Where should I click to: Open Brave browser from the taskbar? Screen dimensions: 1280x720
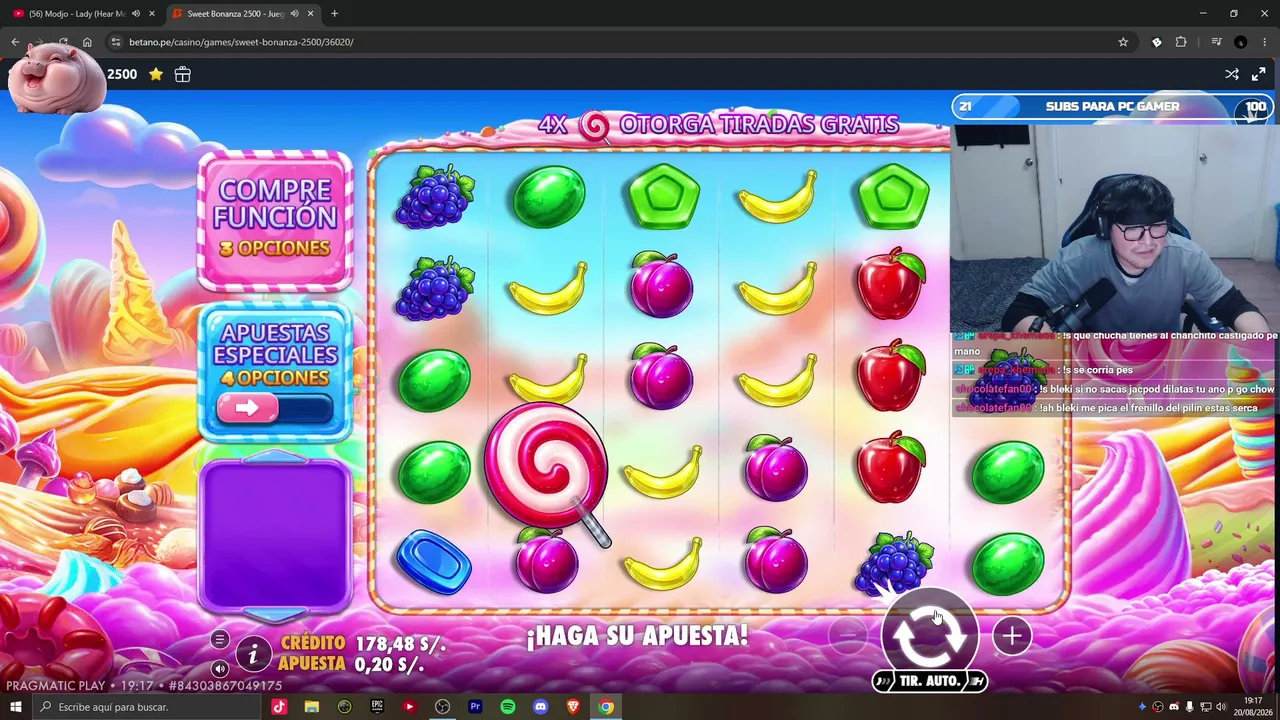(x=573, y=707)
